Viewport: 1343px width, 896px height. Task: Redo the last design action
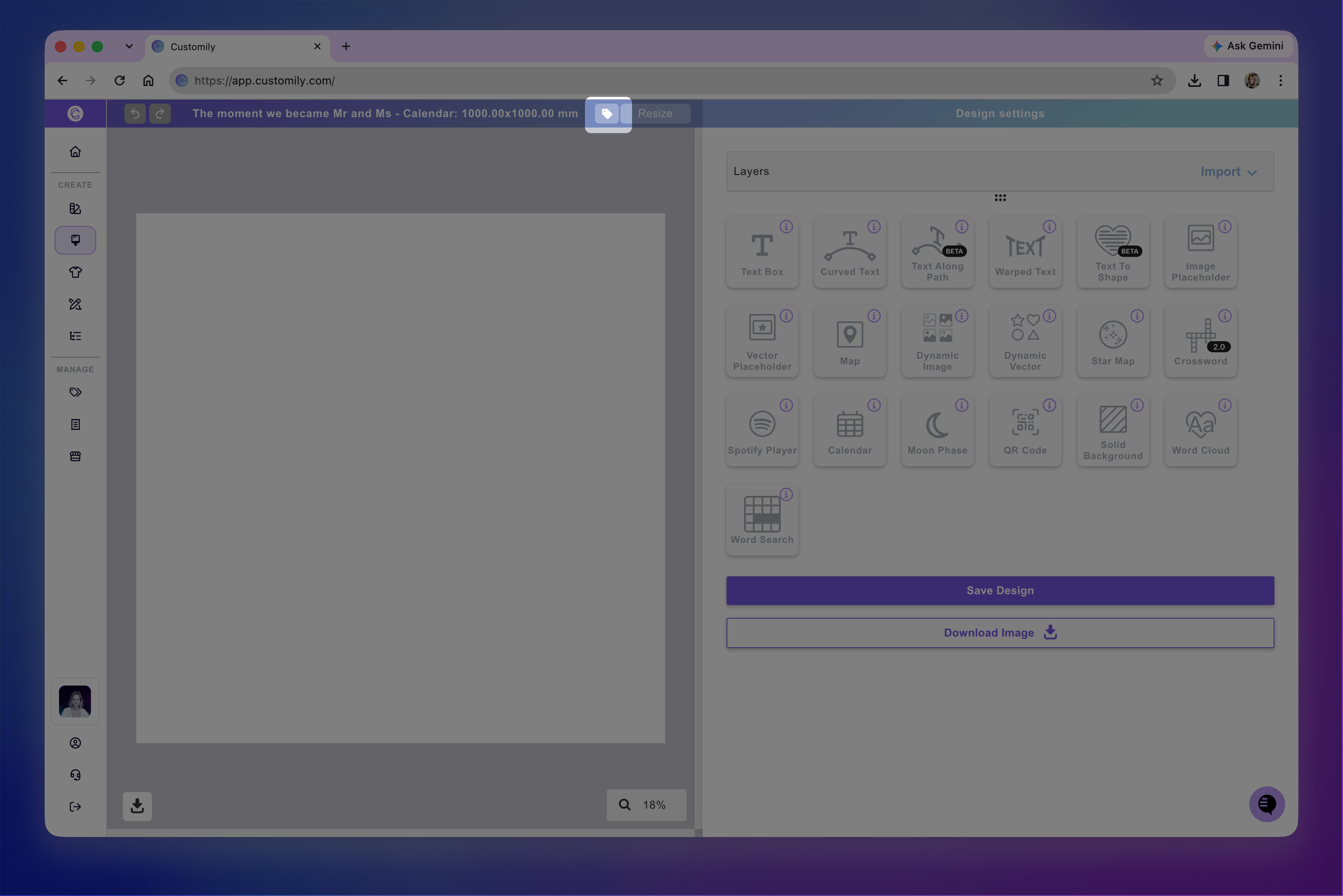tap(160, 114)
